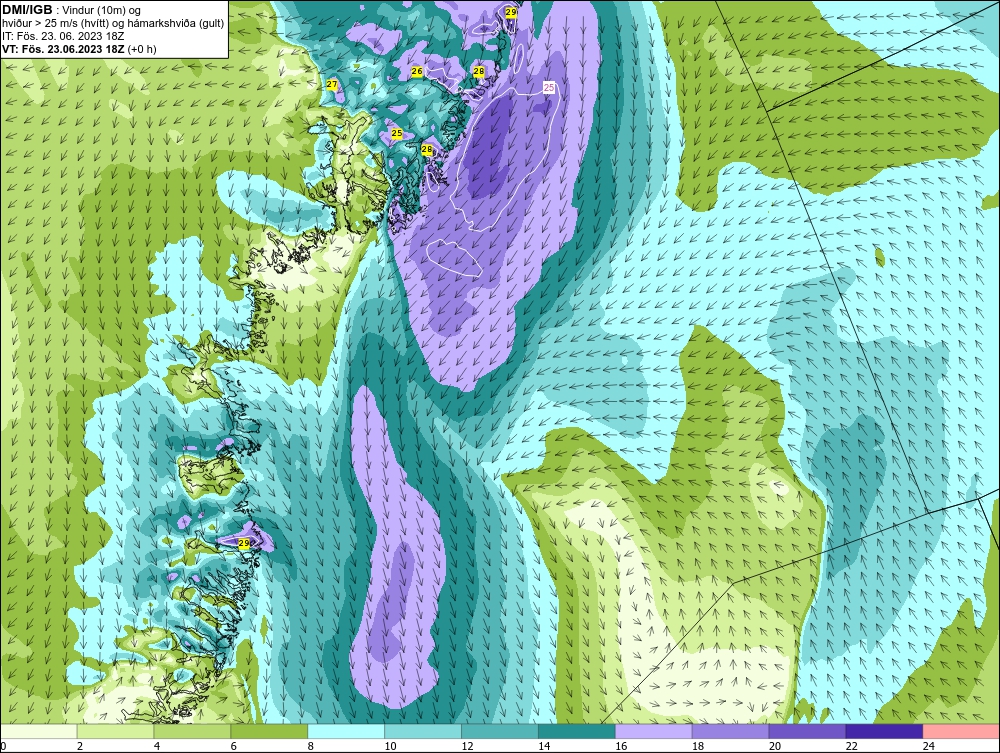Click the white-boxed 25 gust contour label
1000x753 pixels.
549,87
